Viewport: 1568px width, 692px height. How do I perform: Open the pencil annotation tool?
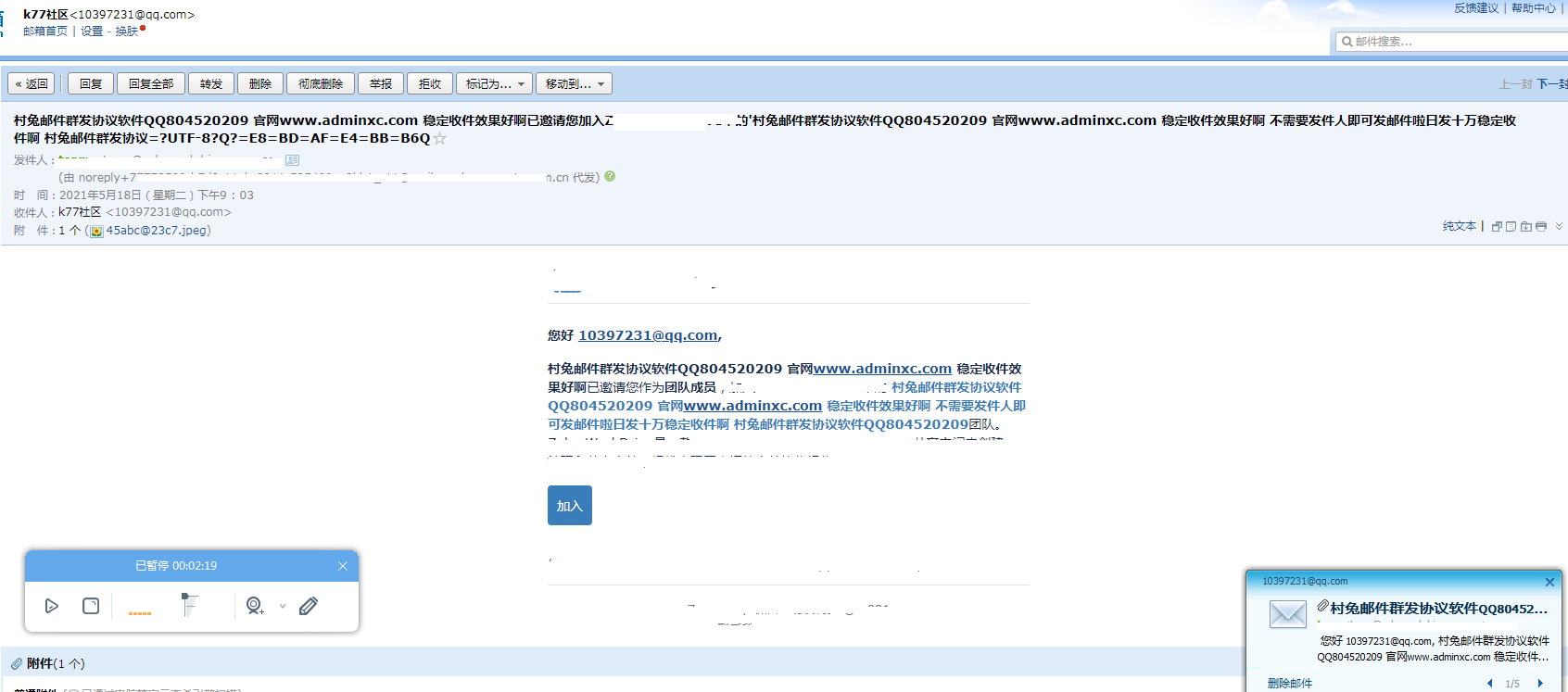click(x=309, y=606)
